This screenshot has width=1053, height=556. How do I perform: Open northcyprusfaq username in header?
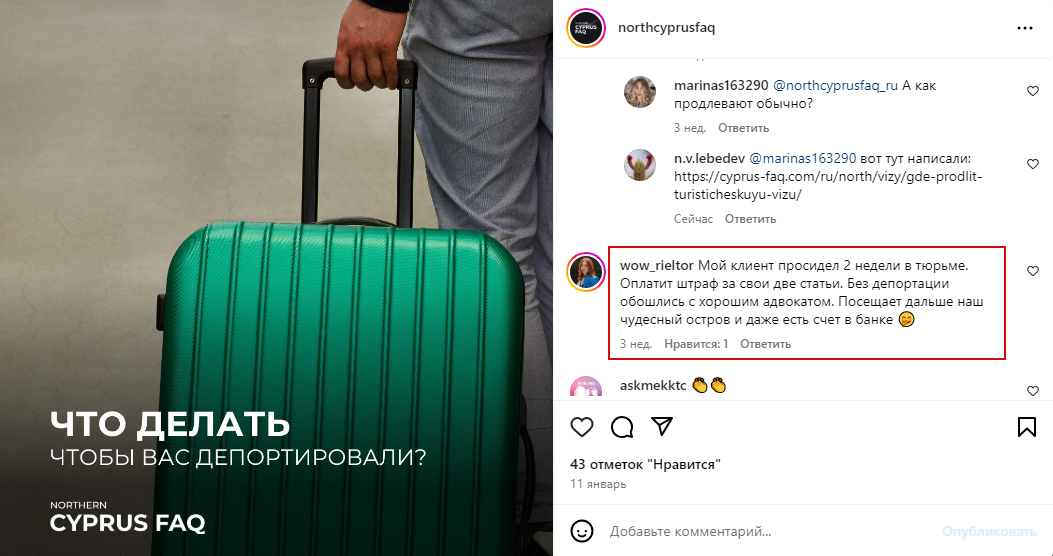tap(666, 28)
